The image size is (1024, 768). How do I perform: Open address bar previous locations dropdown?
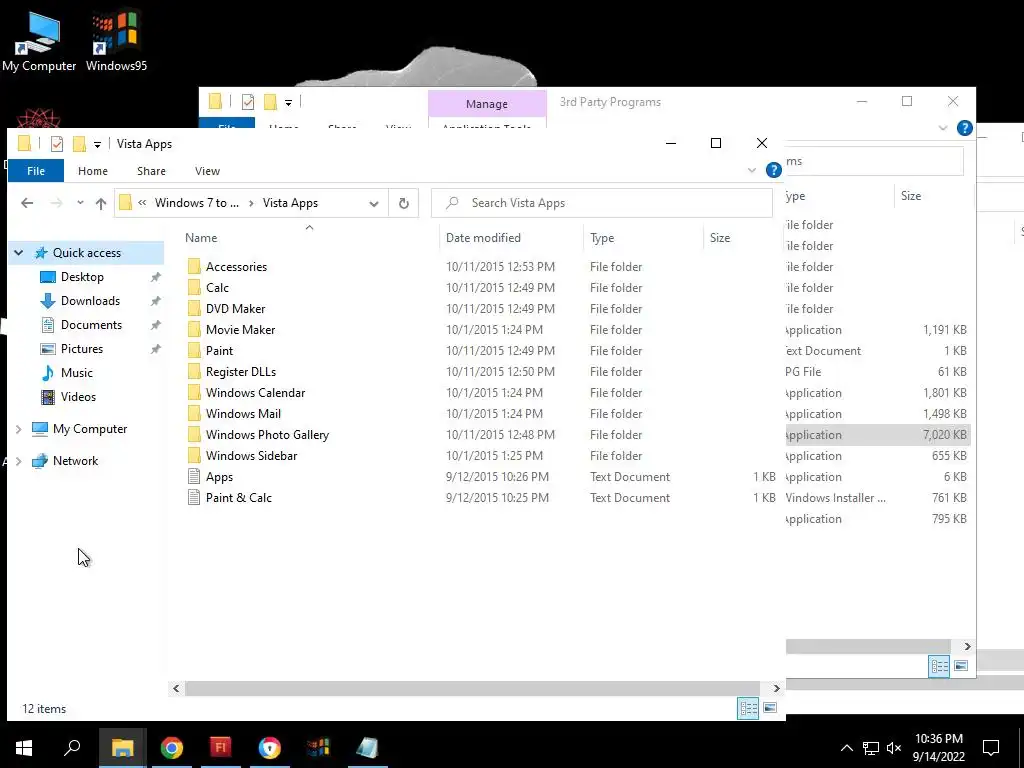pos(374,203)
